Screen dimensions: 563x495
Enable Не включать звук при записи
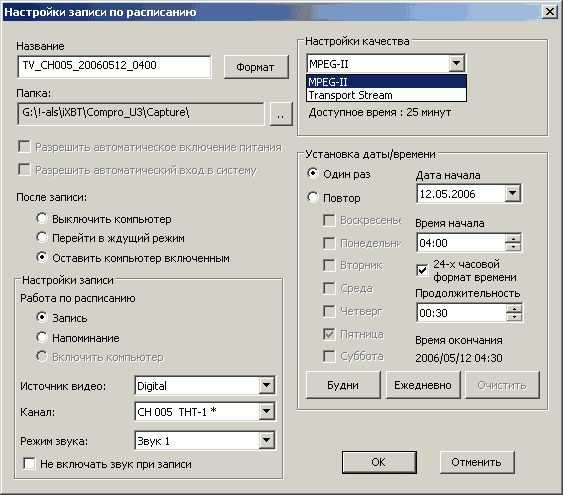pyautogui.click(x=29, y=463)
